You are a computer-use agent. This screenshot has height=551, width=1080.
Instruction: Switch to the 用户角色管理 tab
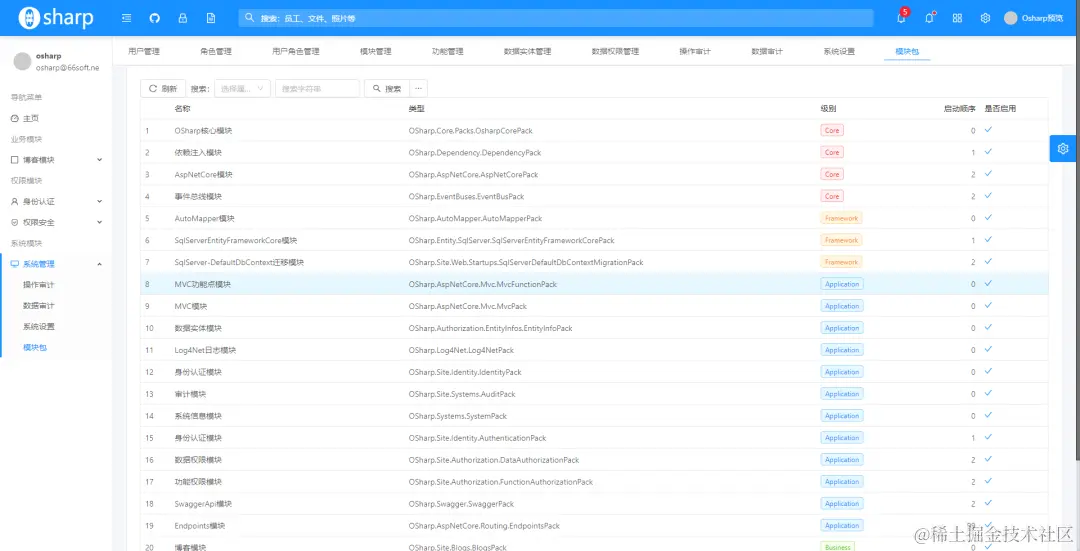[x=295, y=52]
